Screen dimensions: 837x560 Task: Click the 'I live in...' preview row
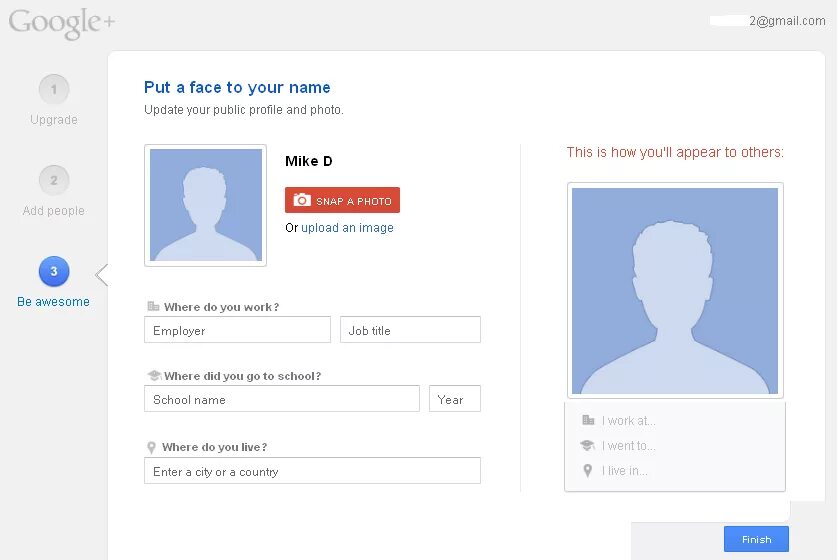pyautogui.click(x=675, y=471)
